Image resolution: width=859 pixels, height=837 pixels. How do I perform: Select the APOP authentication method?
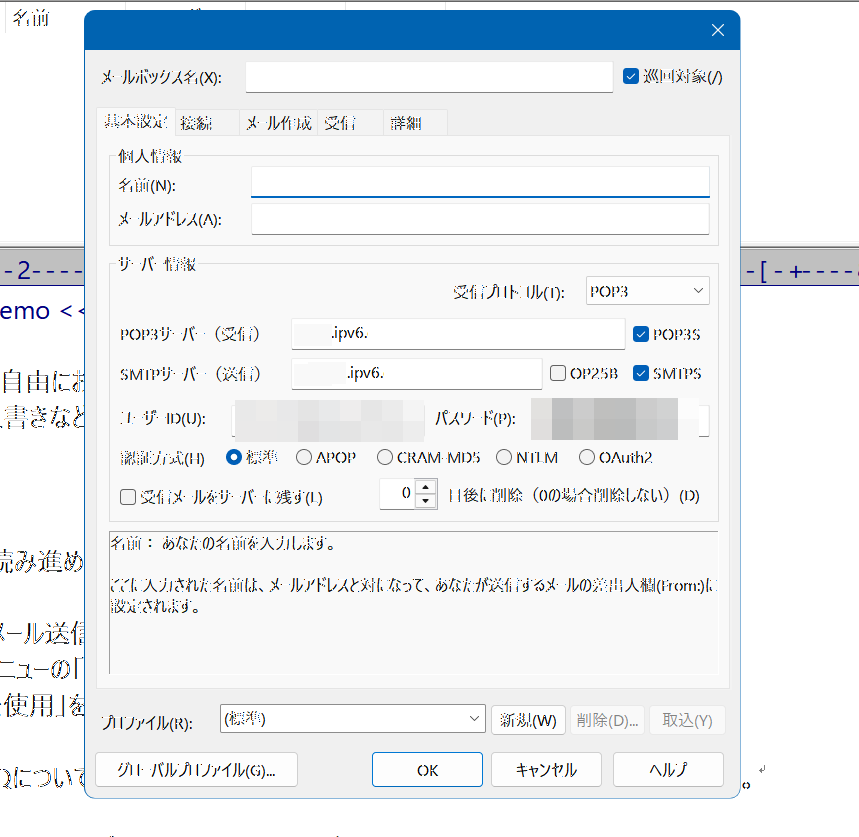[302, 457]
